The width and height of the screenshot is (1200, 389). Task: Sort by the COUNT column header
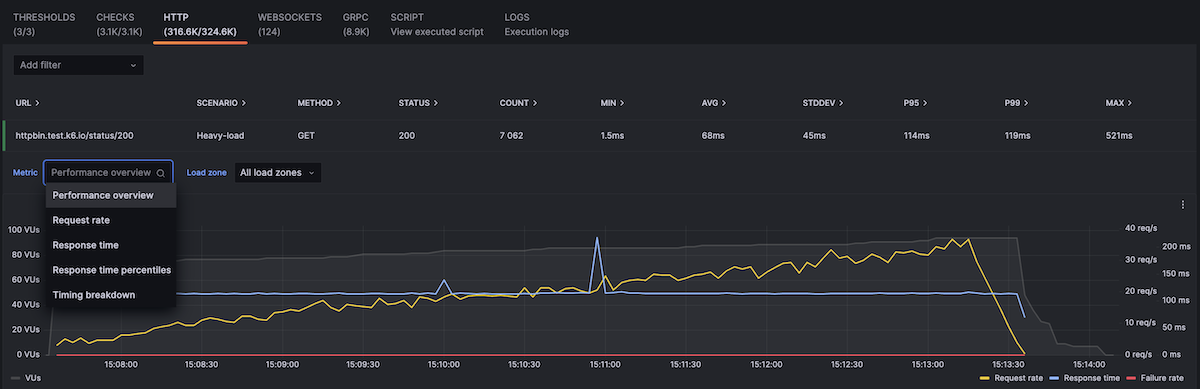click(519, 103)
